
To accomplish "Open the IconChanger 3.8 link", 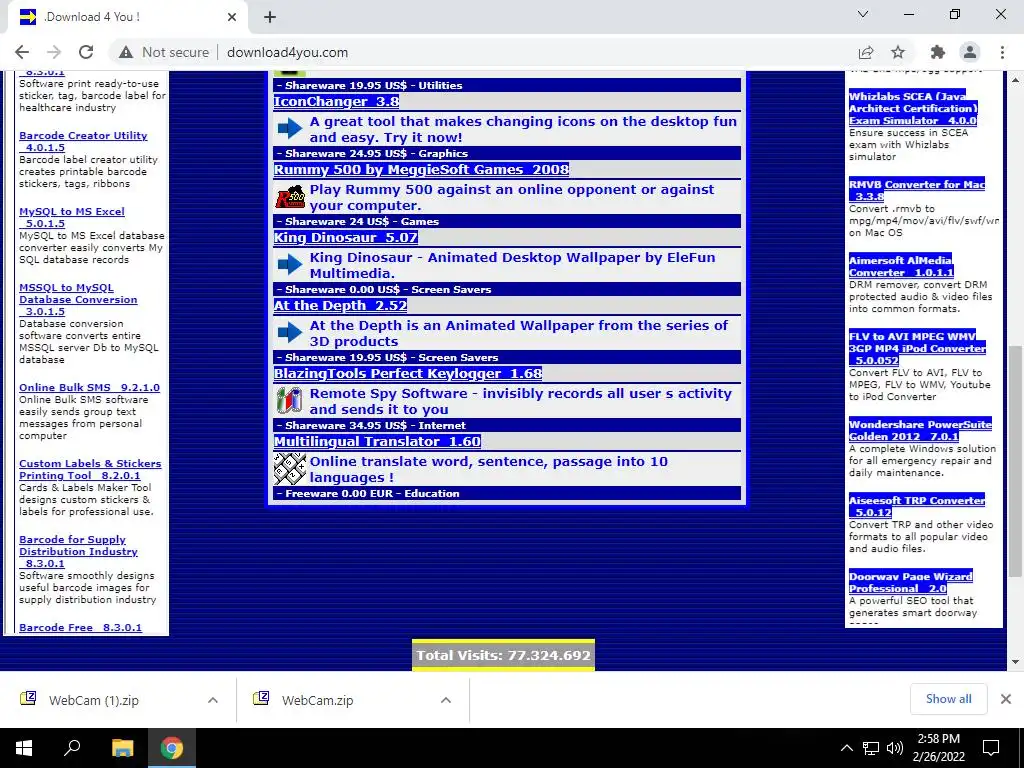I will [336, 101].
